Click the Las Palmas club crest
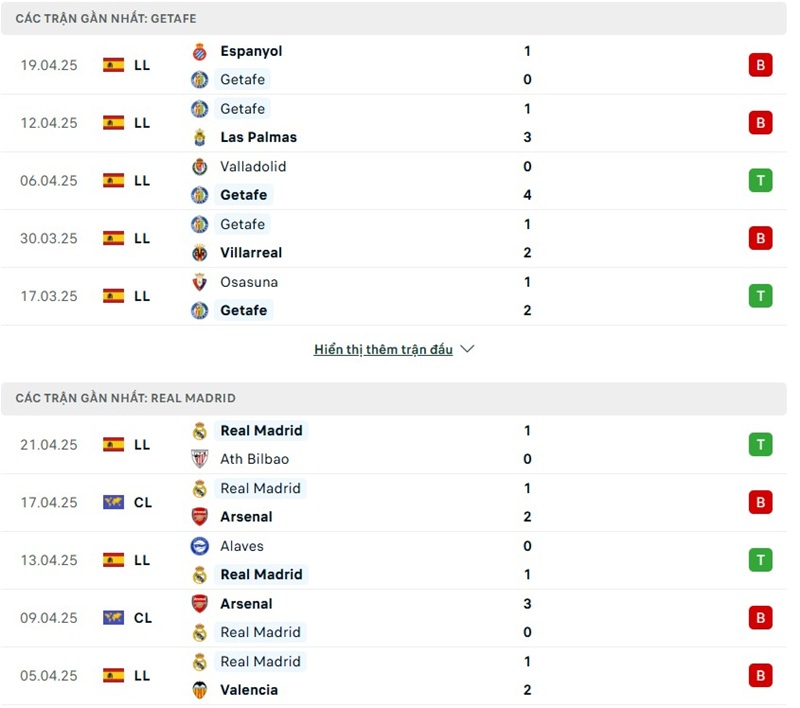Viewport: 800px width, 708px height. pos(199,137)
